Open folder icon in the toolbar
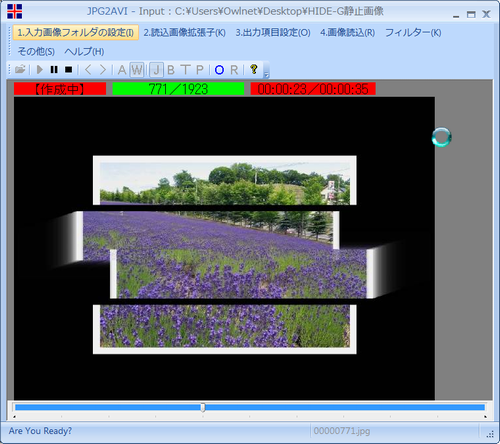The image size is (500, 444). pyautogui.click(x=20, y=70)
